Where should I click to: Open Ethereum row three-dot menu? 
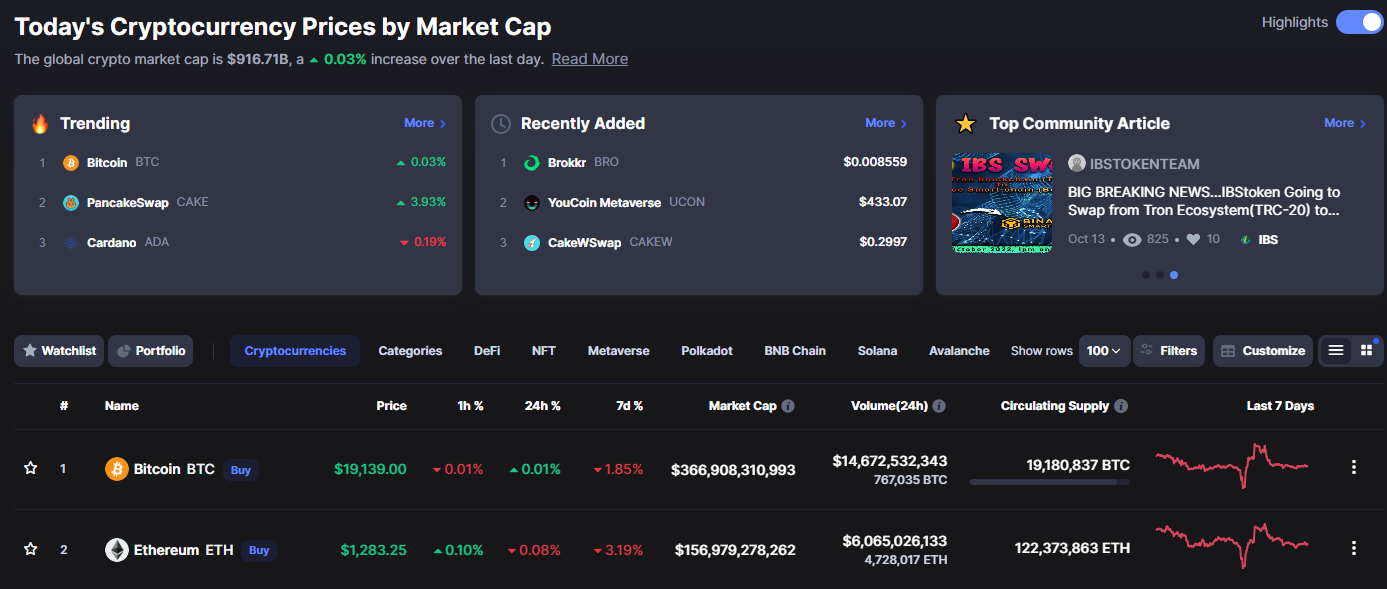click(1354, 548)
